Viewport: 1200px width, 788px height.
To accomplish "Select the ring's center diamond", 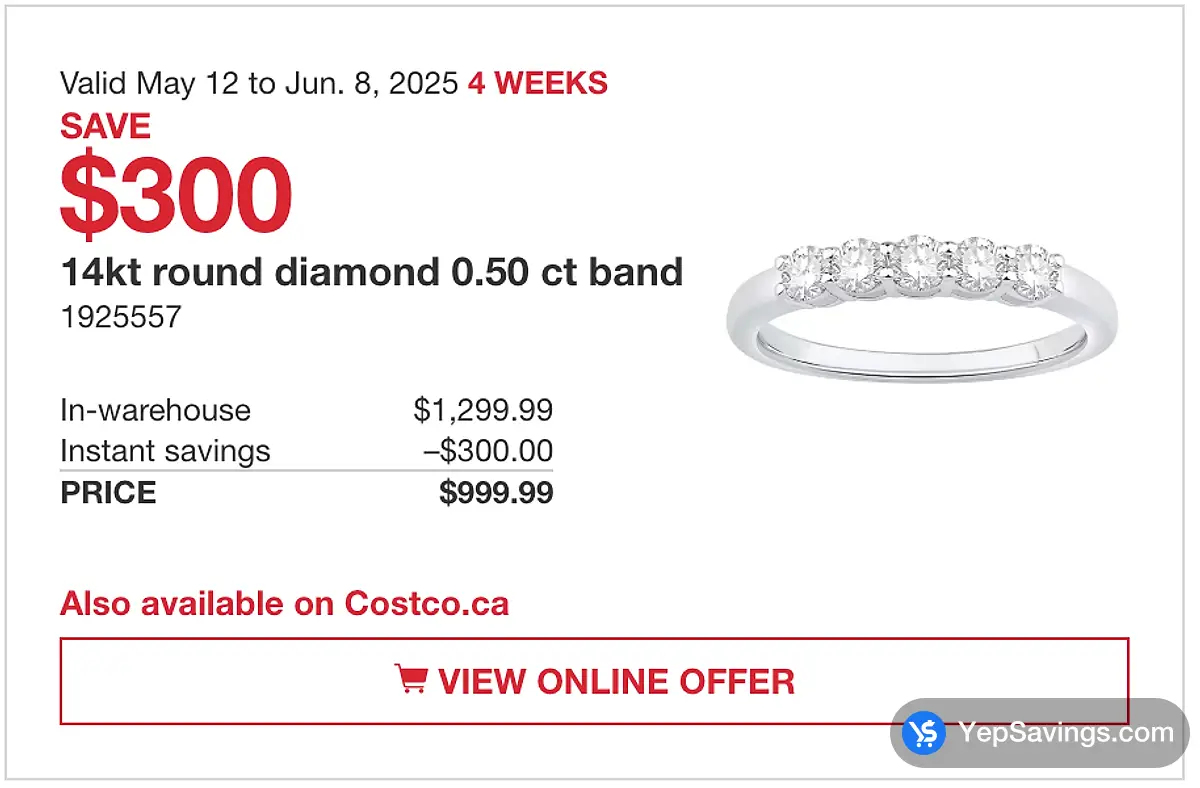I will coord(922,258).
